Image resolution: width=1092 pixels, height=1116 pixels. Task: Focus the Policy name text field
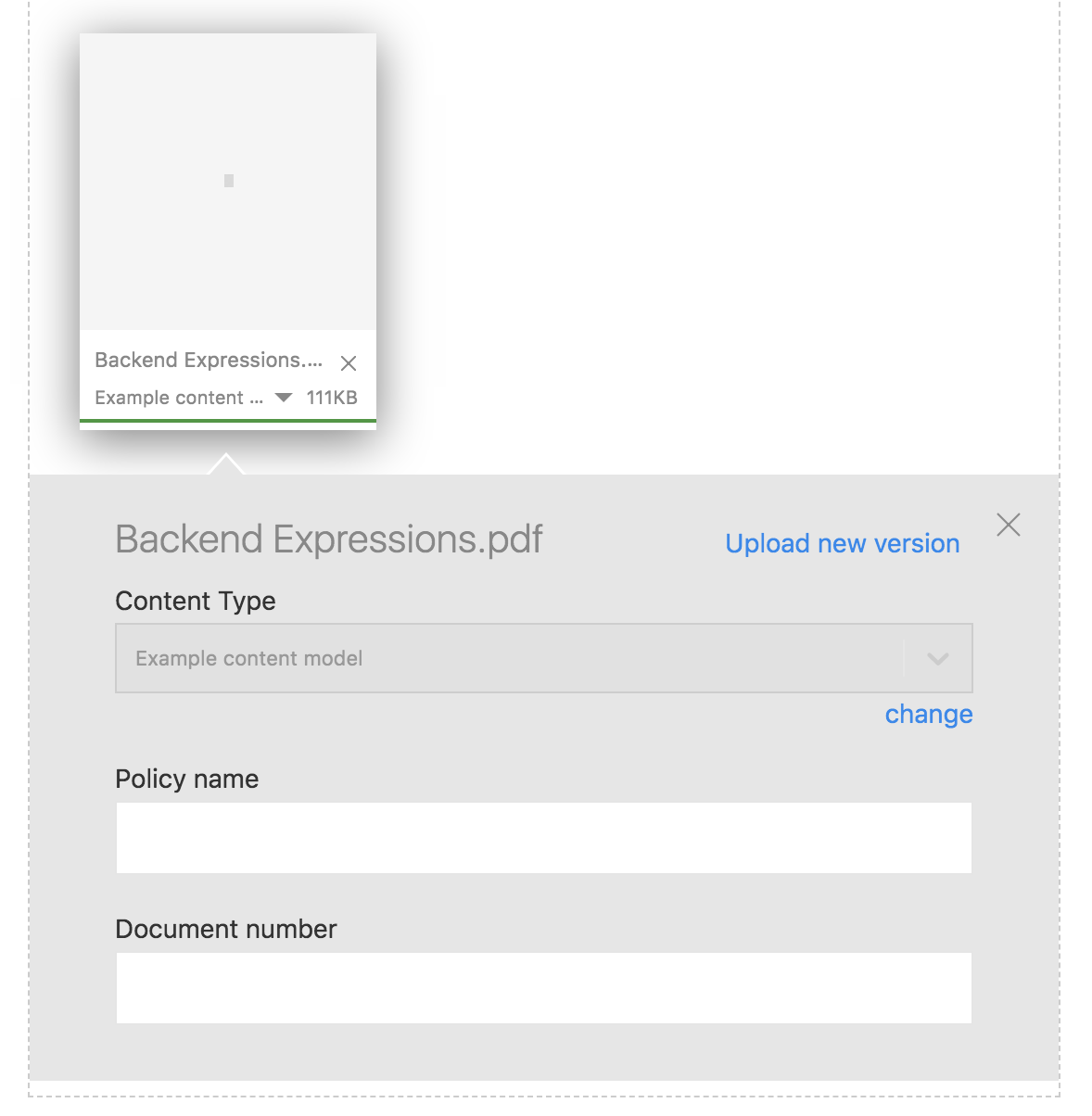click(543, 838)
